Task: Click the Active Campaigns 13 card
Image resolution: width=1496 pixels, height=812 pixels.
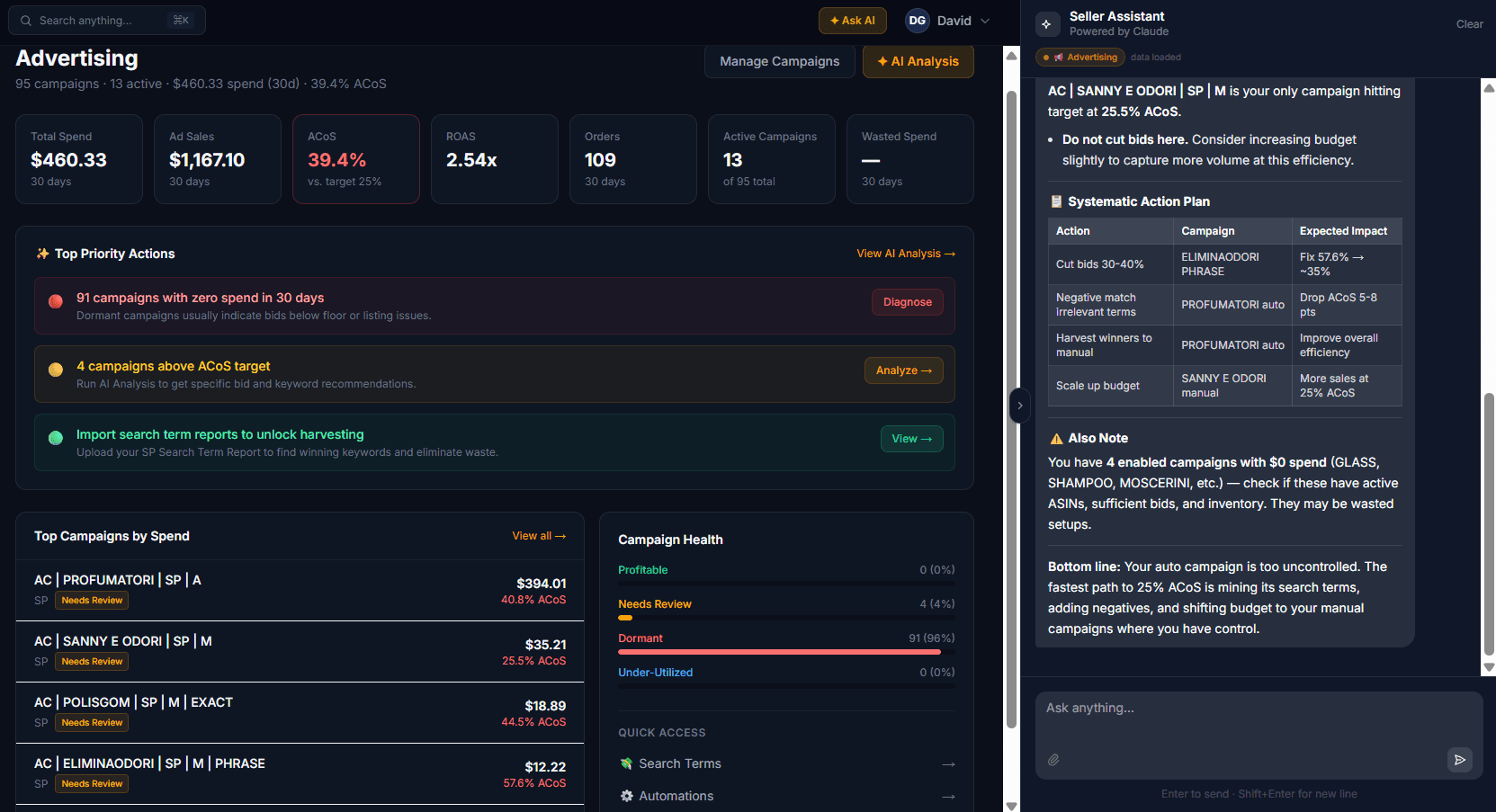Action: pos(772,159)
